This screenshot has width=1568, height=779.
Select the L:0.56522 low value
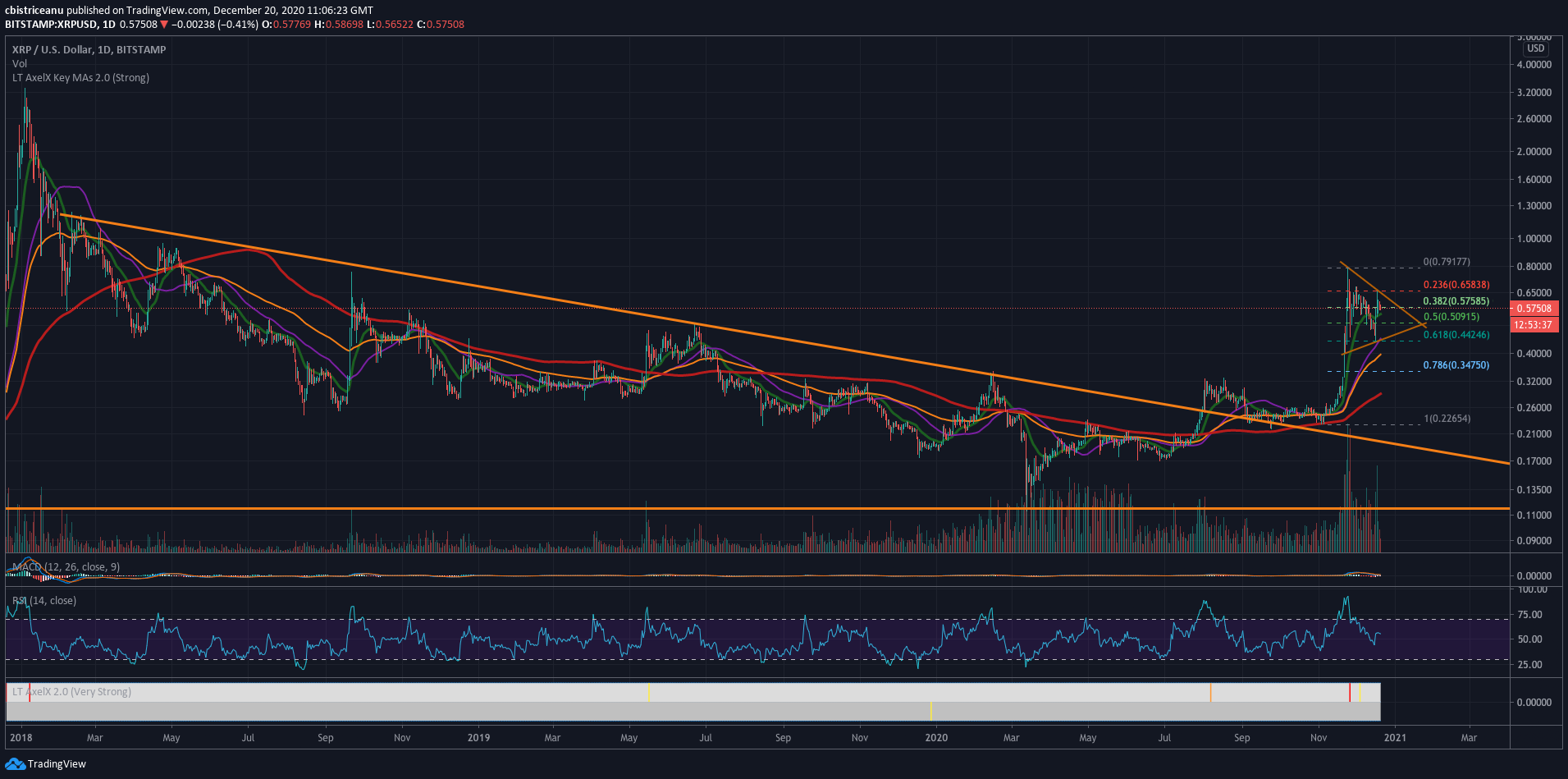[391, 25]
